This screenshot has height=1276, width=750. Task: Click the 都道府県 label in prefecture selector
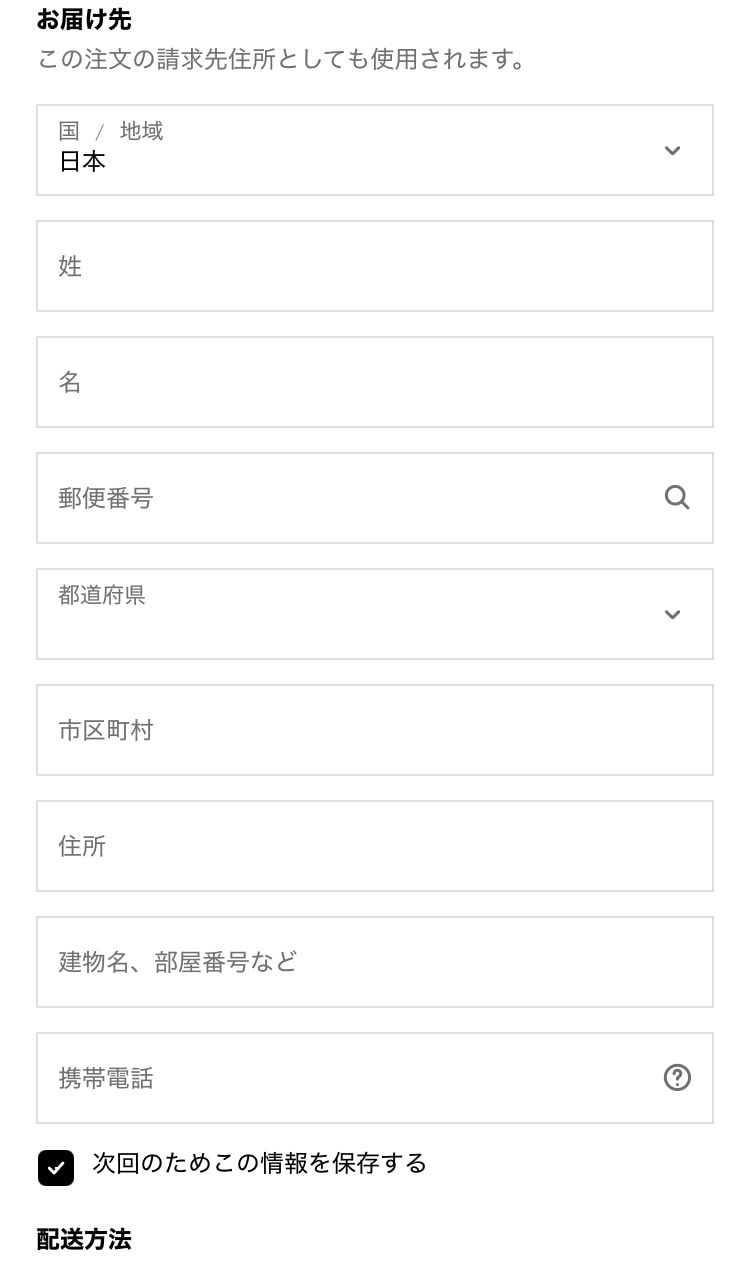click(x=102, y=595)
